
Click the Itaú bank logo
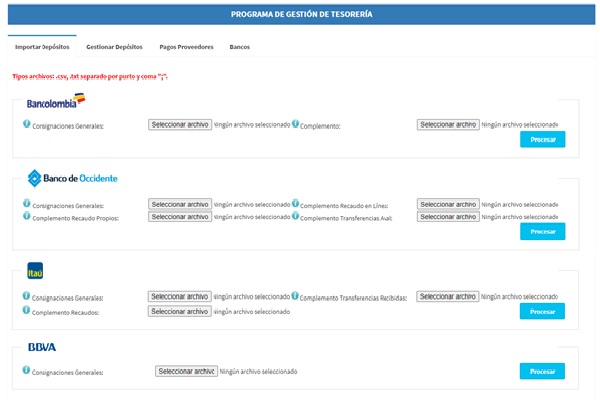tap(35, 271)
